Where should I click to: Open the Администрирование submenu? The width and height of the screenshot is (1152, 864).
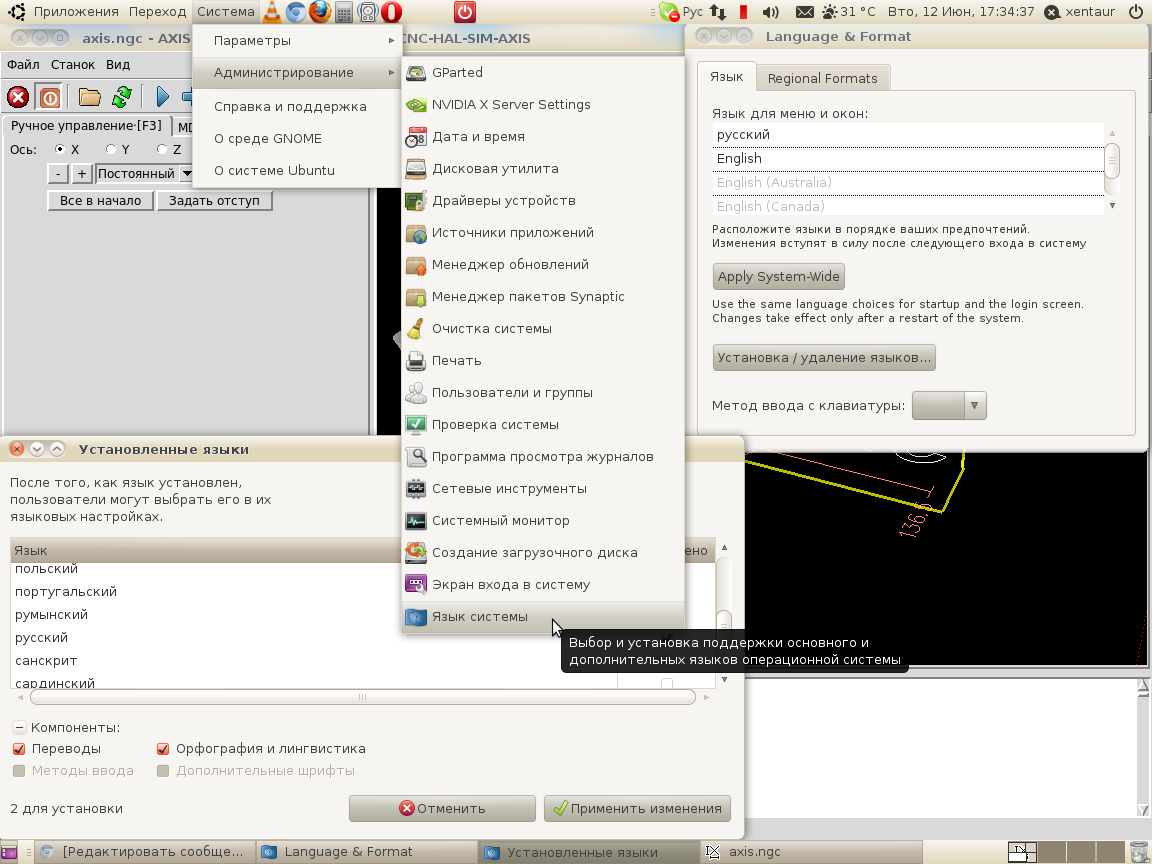coord(297,73)
